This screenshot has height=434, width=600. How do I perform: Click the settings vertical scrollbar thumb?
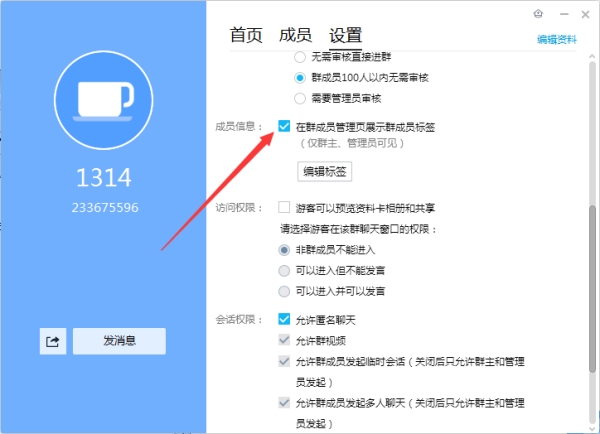coord(592,289)
